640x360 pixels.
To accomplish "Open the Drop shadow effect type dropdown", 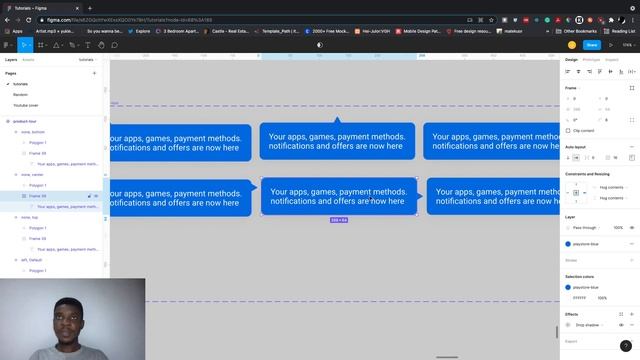I will (x=589, y=325).
